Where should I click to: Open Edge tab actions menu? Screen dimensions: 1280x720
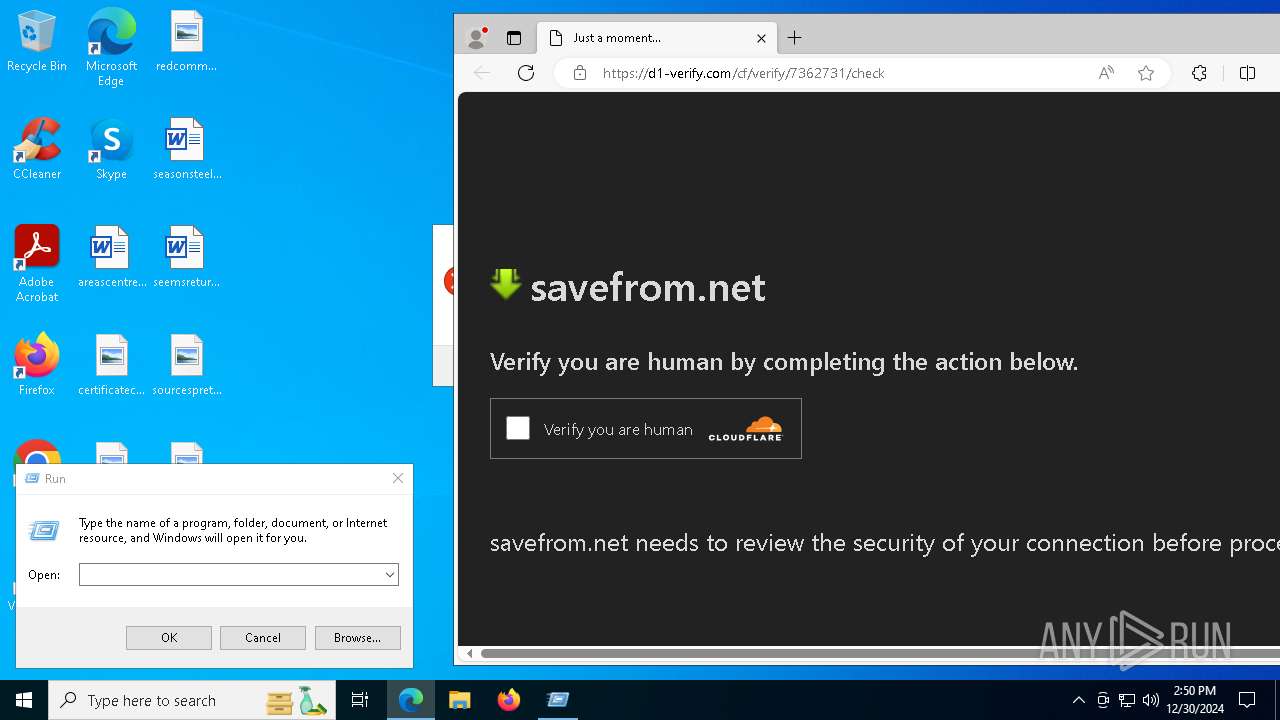(514, 38)
